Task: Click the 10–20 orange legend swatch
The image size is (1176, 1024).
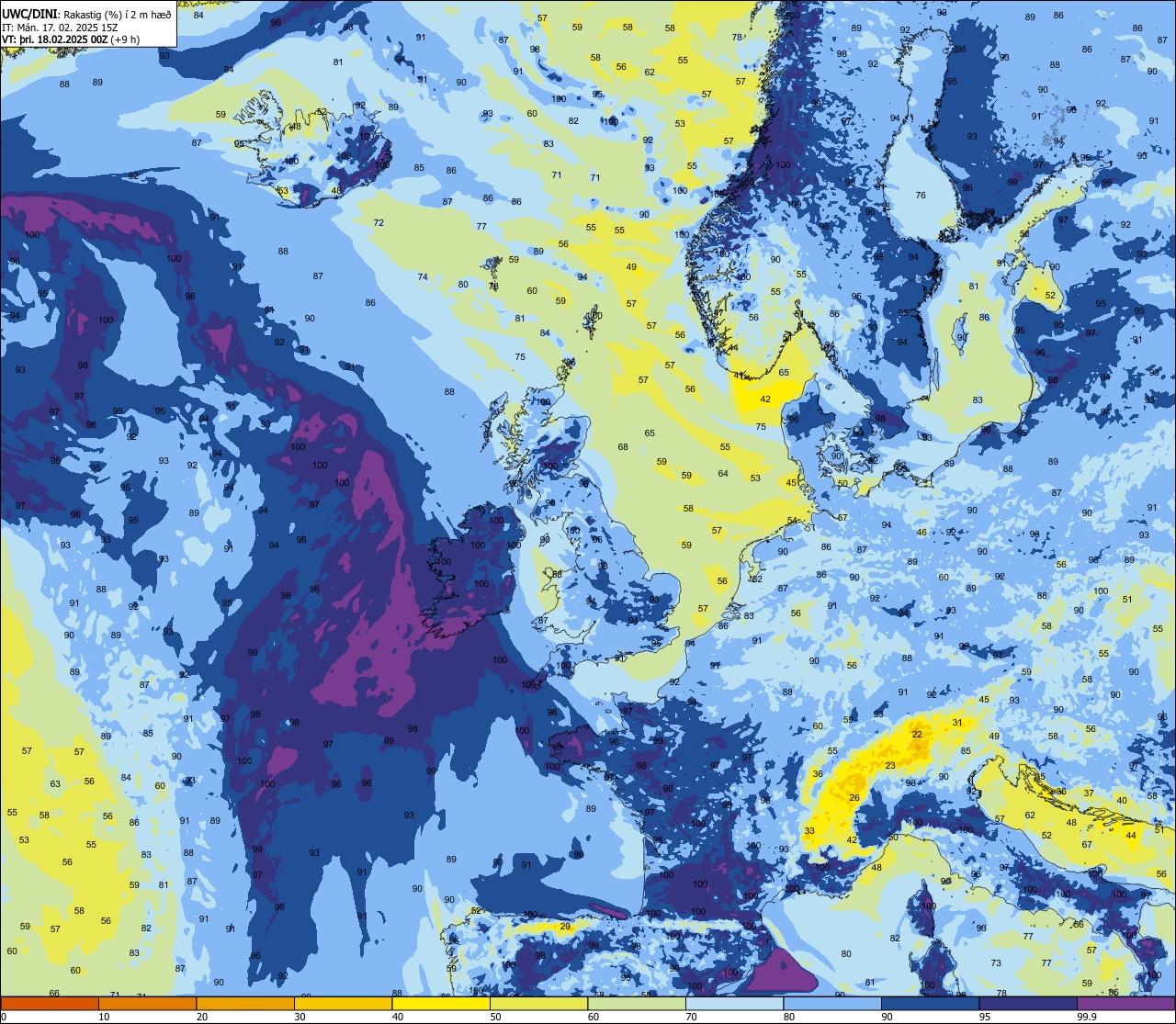Action: tap(147, 1004)
